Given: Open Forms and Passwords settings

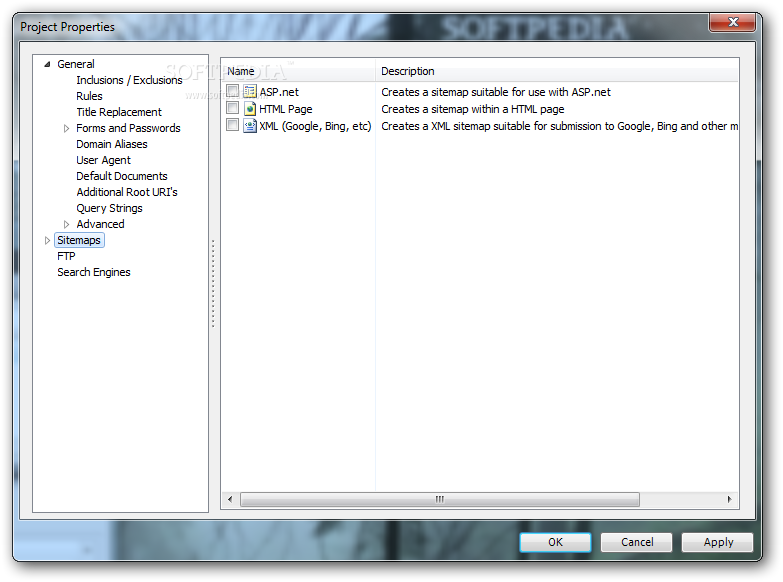Looking at the screenshot, I should [128, 128].
